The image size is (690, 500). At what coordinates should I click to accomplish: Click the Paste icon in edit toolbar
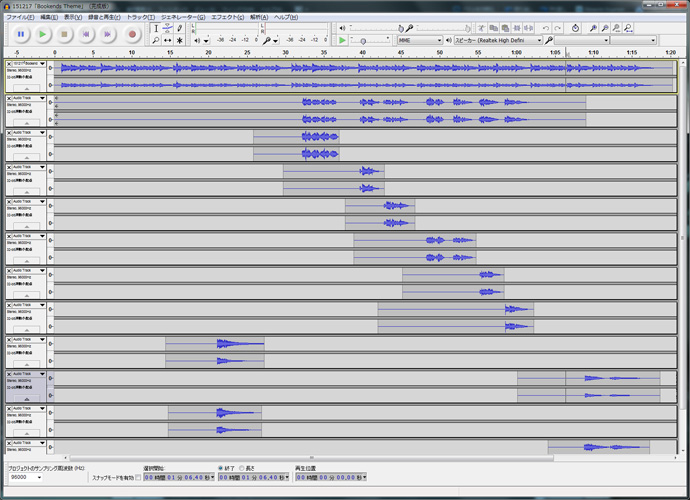tap(505, 28)
